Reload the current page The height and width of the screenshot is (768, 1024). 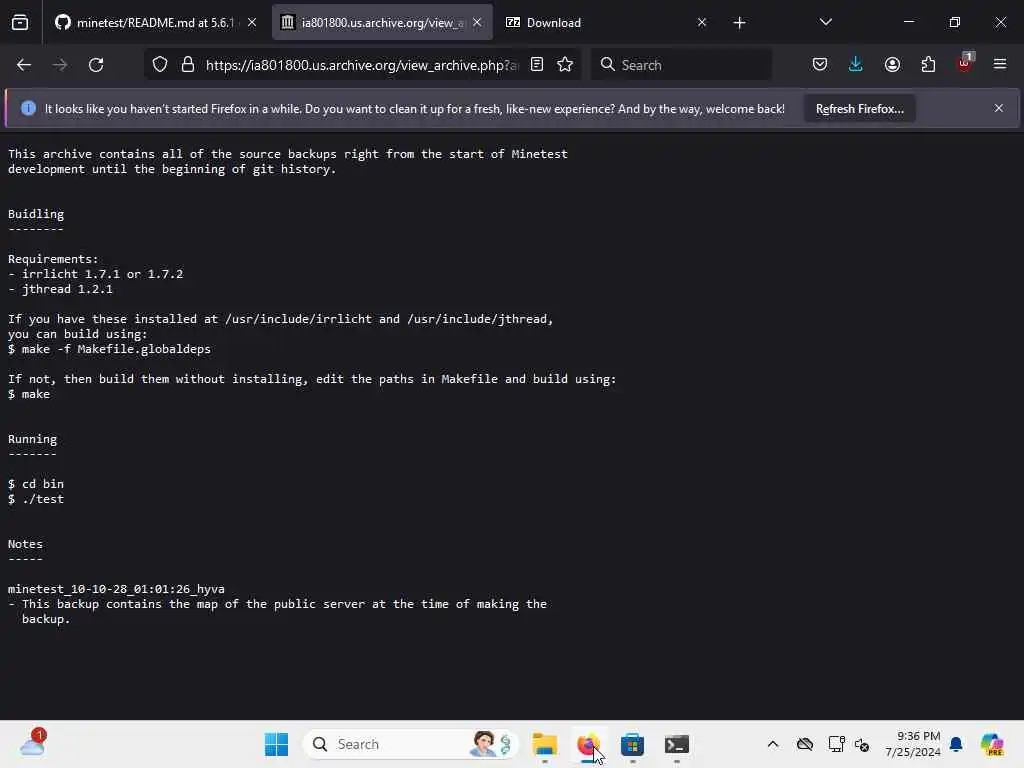click(96, 65)
